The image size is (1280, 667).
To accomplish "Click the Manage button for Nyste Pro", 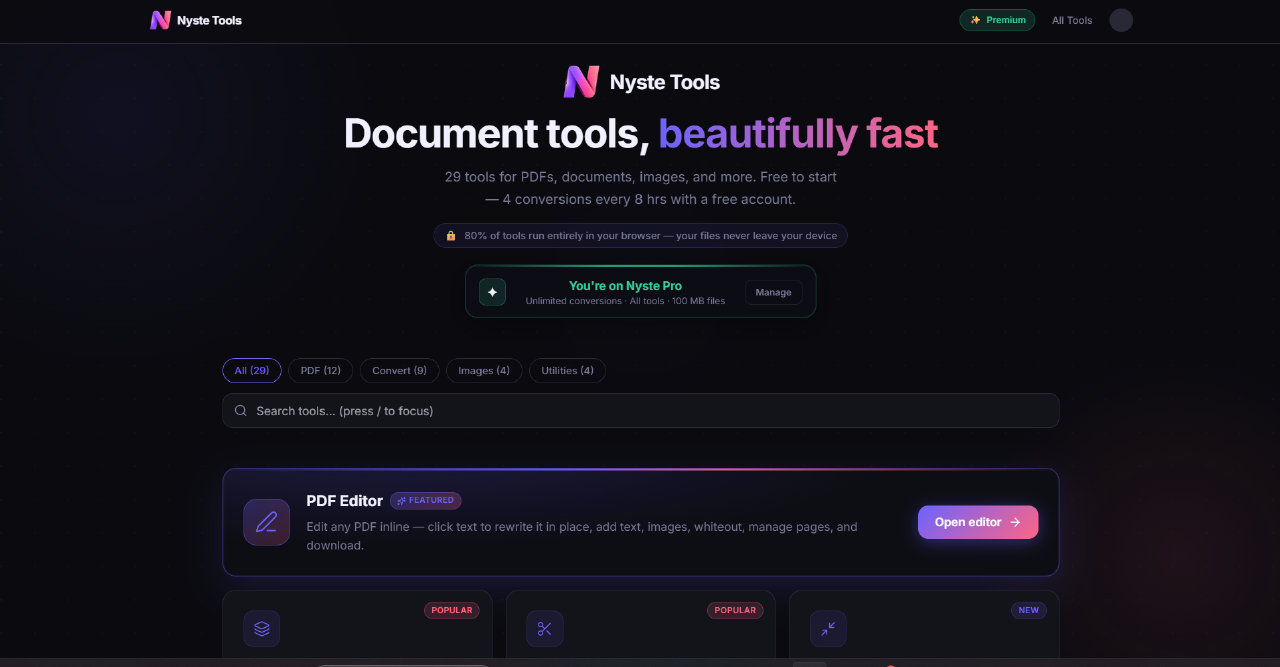I will click(x=773, y=292).
